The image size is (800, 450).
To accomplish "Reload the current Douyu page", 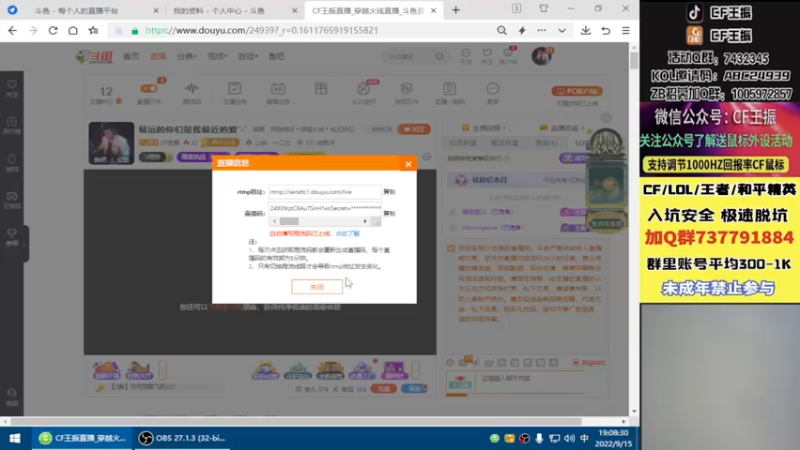I will coord(53,31).
